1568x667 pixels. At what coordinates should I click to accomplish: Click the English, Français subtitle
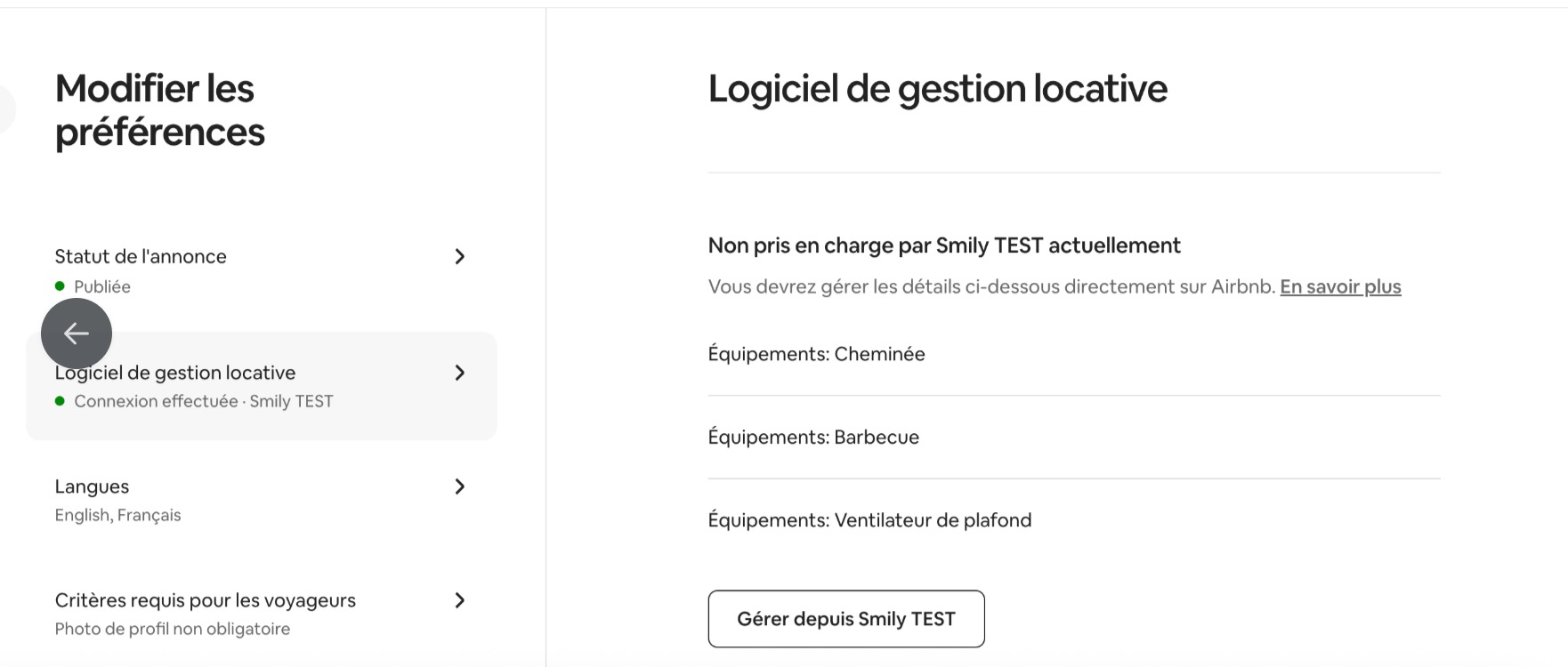coord(117,516)
